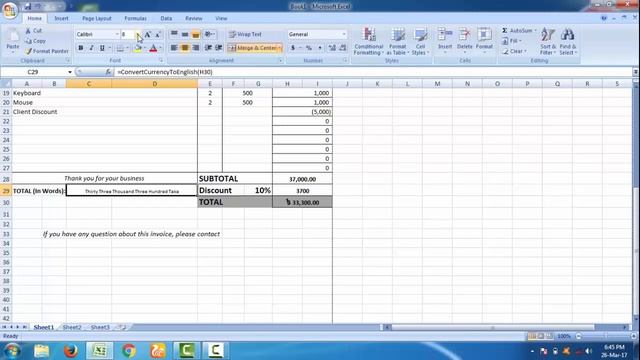640x360 pixels.
Task: Click in the formula bar text
Action: [x=164, y=72]
